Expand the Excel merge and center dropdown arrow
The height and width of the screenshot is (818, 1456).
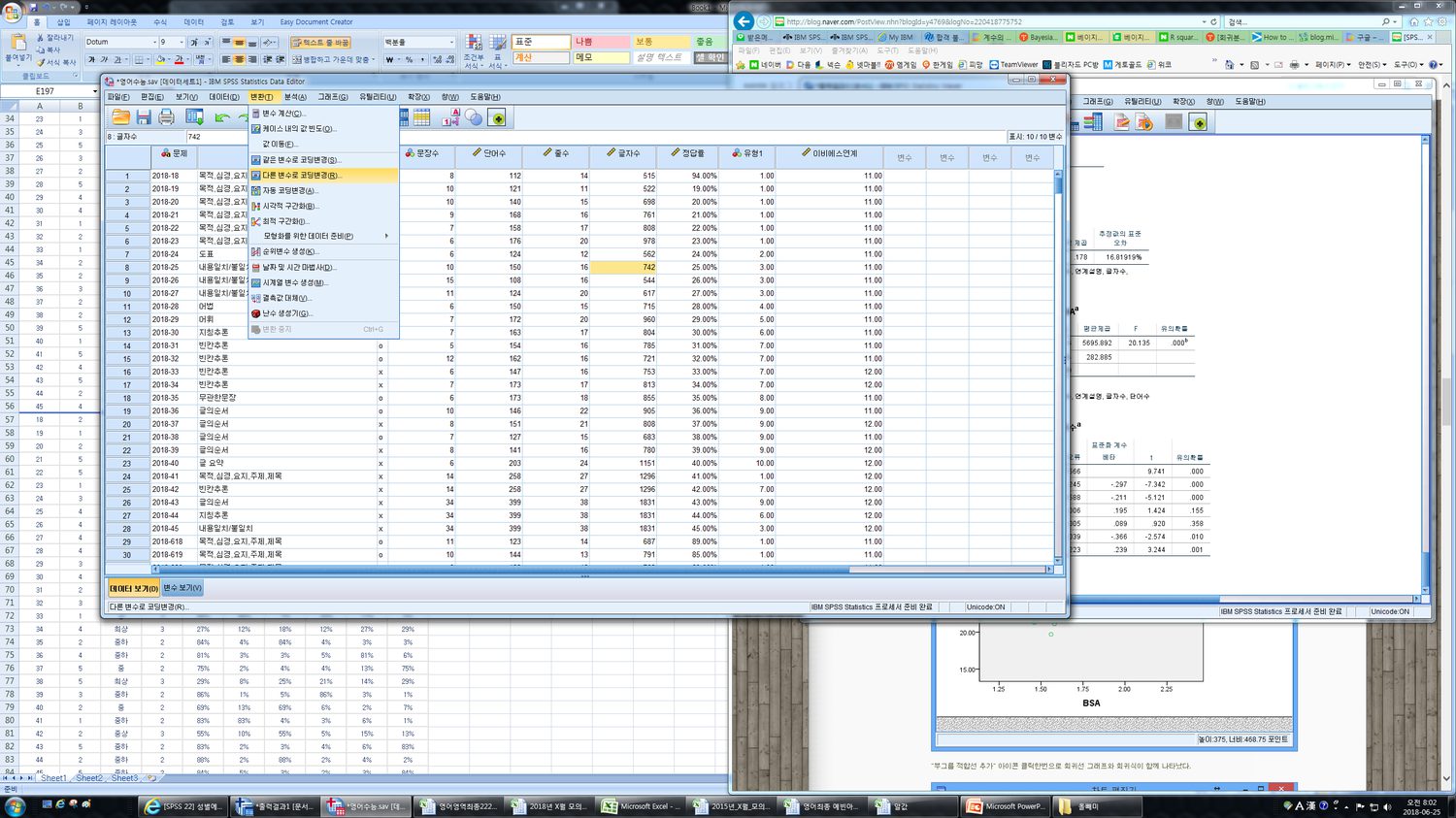[x=374, y=59]
